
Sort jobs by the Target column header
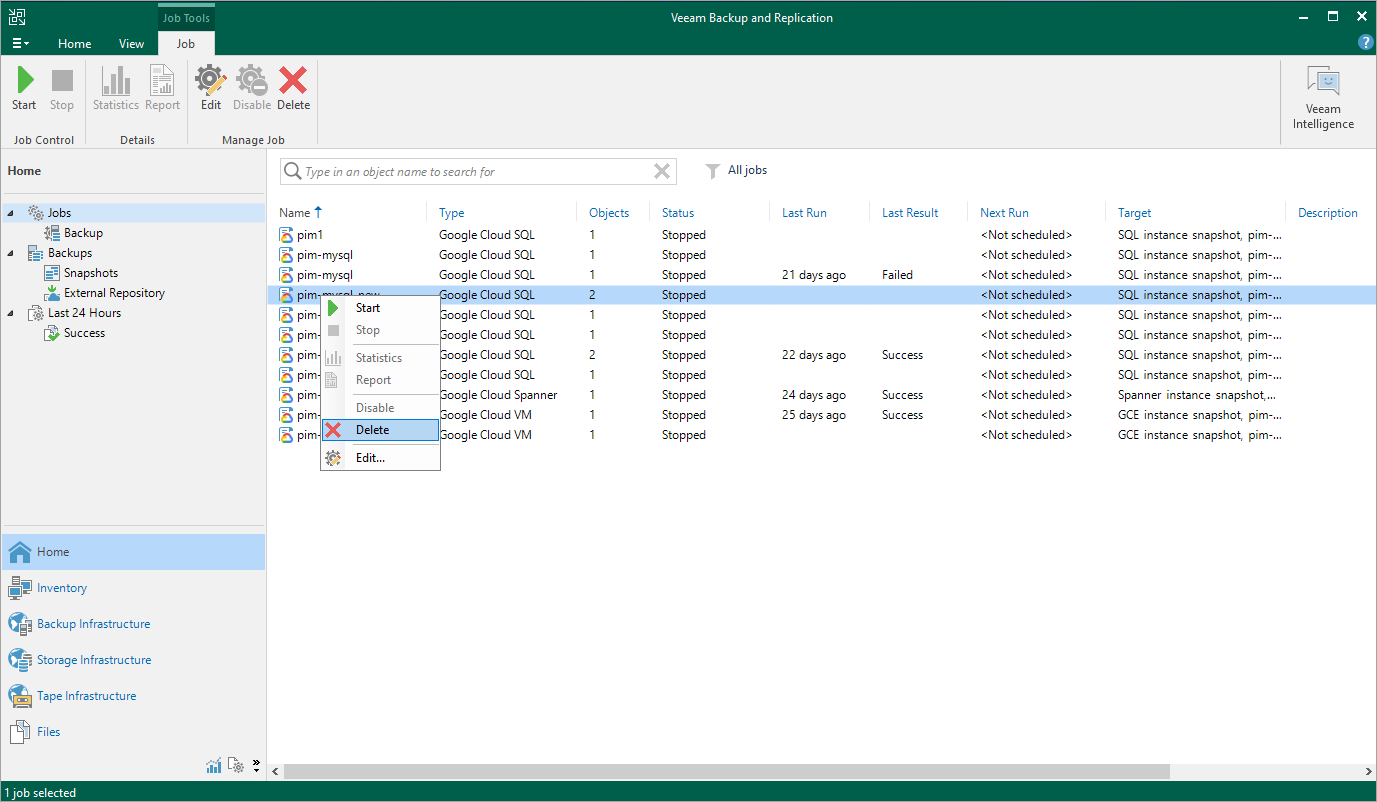1135,213
